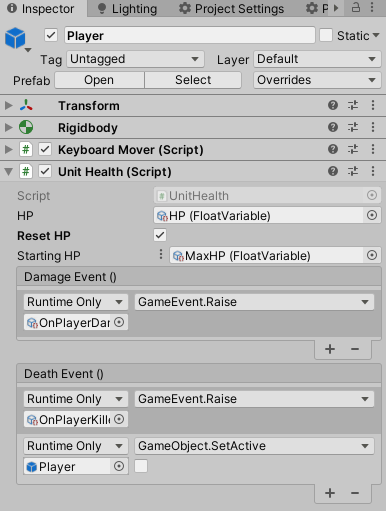Open Transform more options menu
The image size is (386, 511).
[373, 105]
